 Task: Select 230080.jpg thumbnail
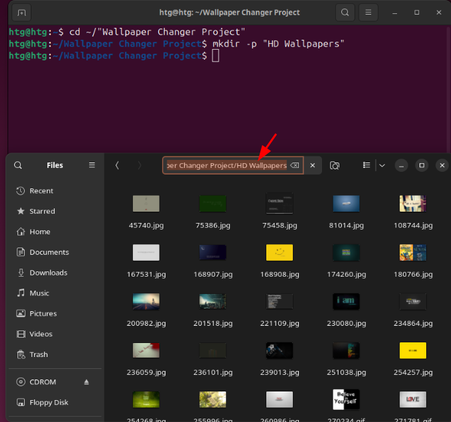pyautogui.click(x=346, y=301)
